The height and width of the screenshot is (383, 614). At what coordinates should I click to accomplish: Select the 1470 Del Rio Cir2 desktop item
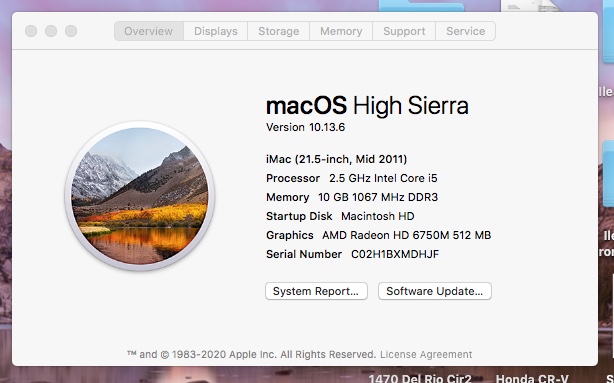click(420, 378)
